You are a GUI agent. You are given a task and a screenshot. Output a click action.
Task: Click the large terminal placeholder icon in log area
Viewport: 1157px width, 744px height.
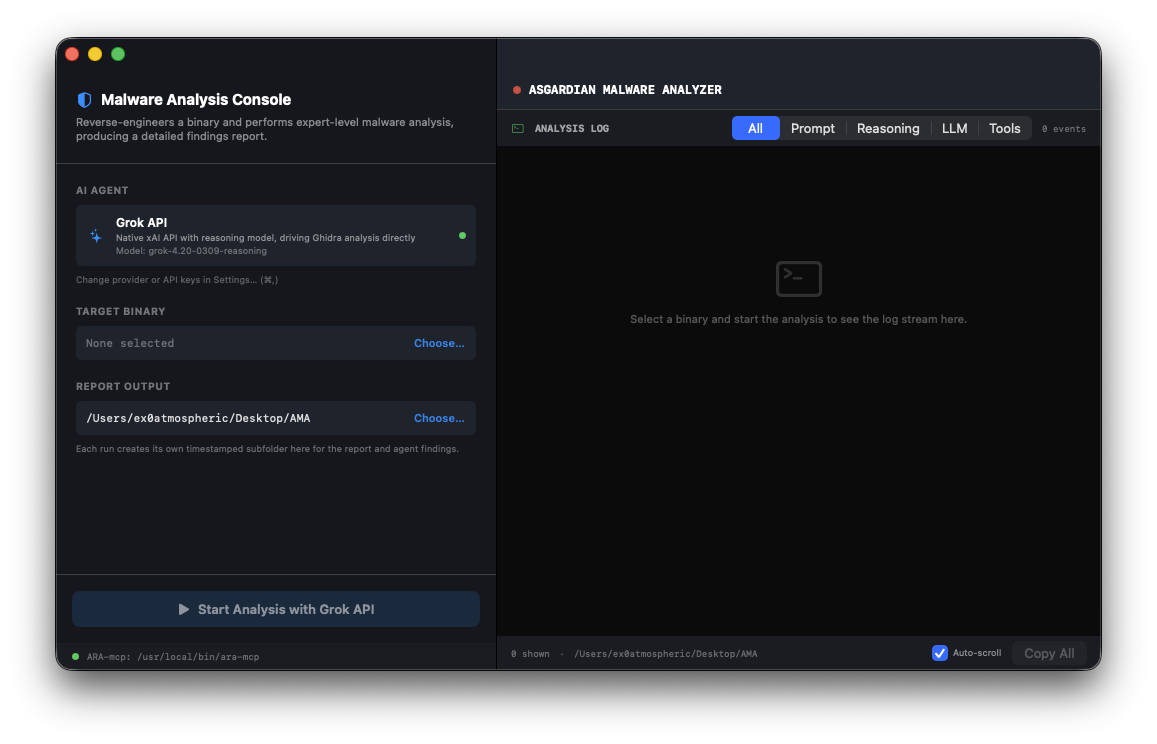798,279
